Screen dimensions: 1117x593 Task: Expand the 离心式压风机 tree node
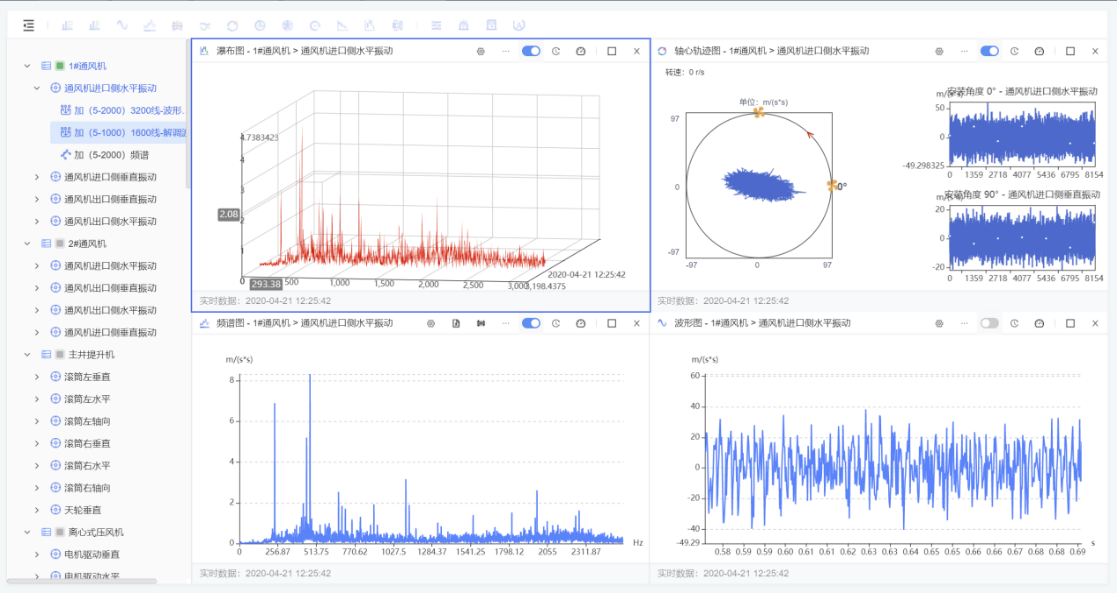(x=27, y=532)
